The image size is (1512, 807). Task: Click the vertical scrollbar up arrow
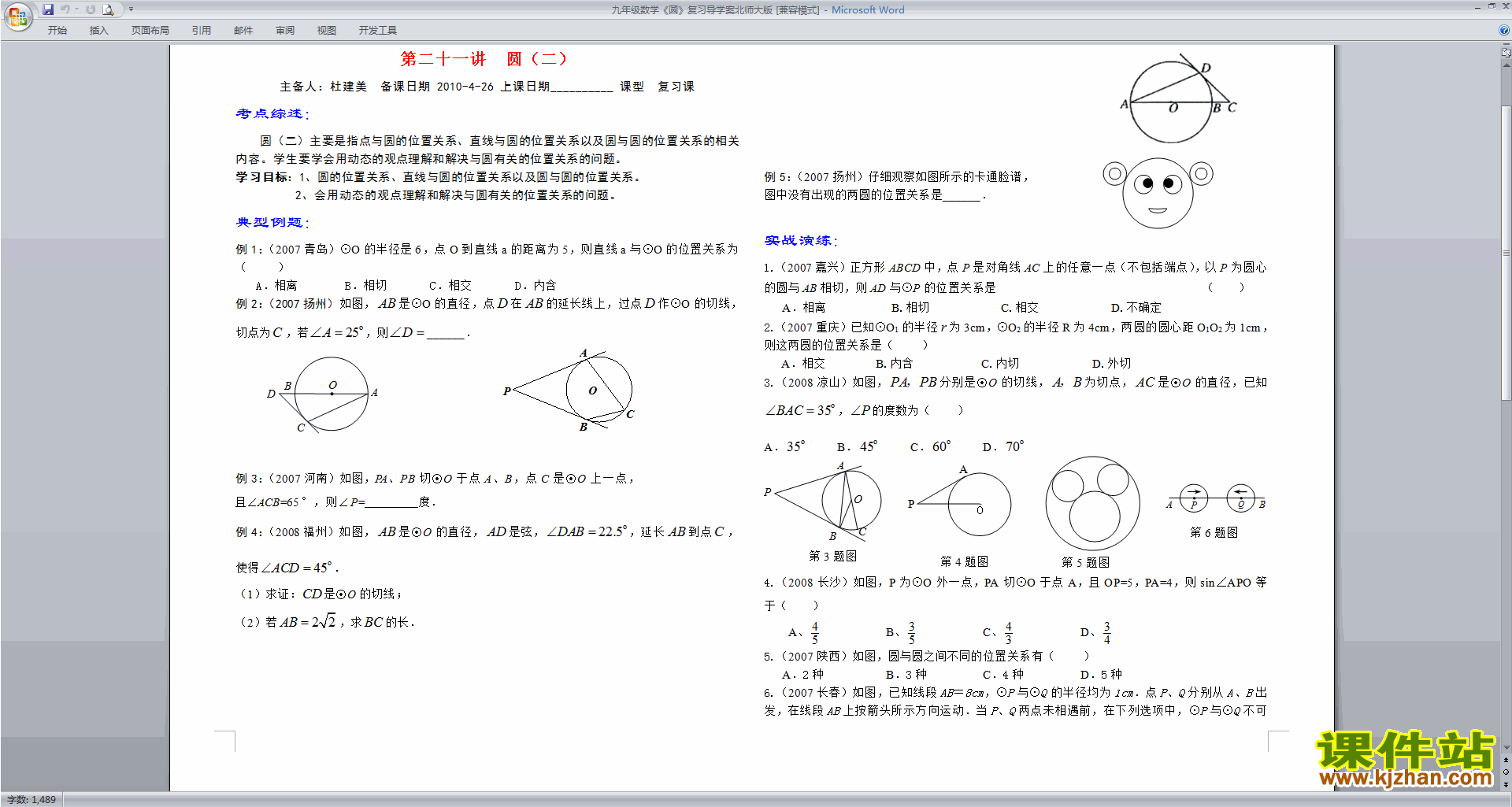tap(1506, 65)
